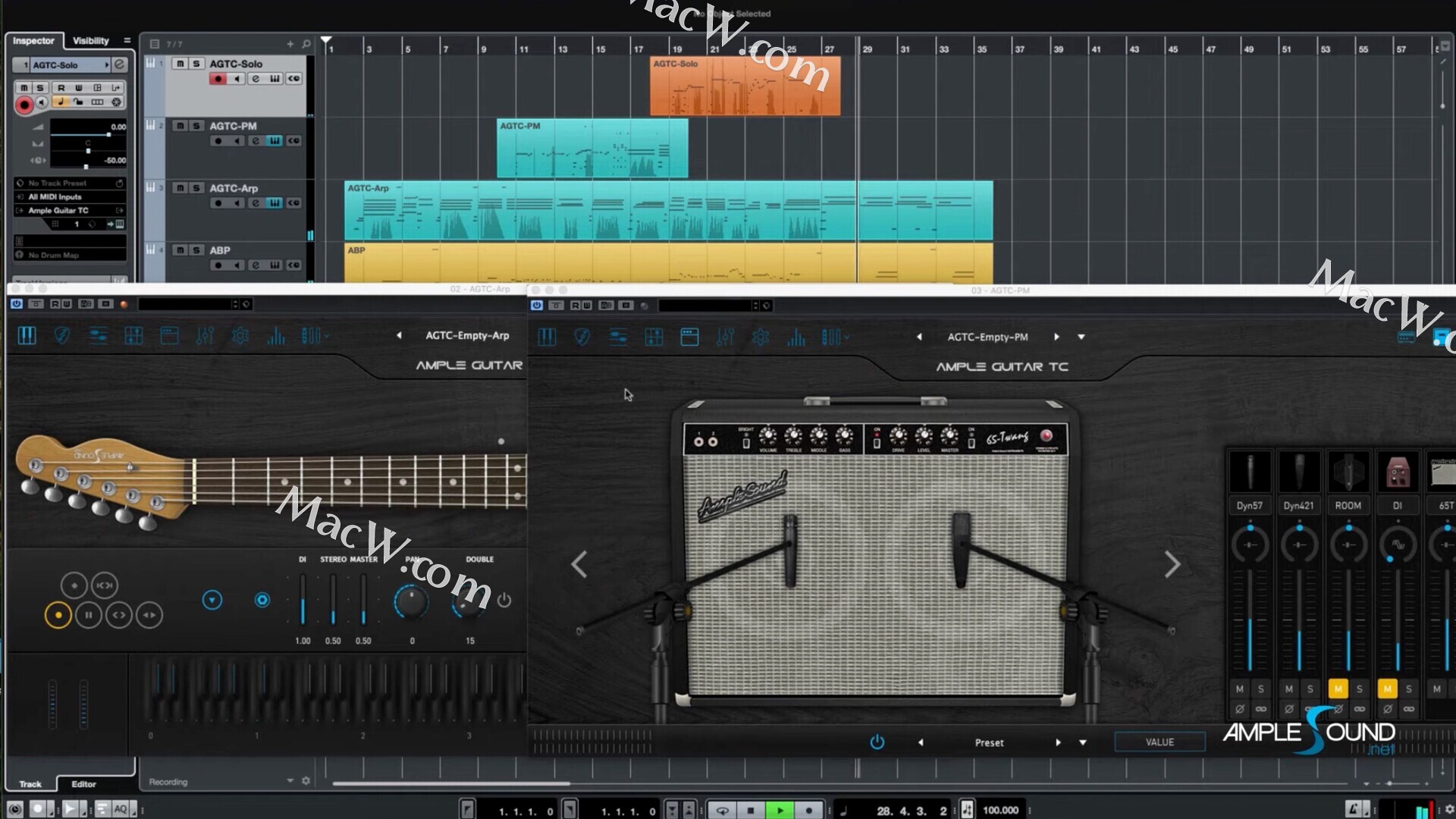This screenshot has width=1456, height=819.
Task: Open the Settings gear in the Ample Guitar TC window
Action: [x=761, y=337]
